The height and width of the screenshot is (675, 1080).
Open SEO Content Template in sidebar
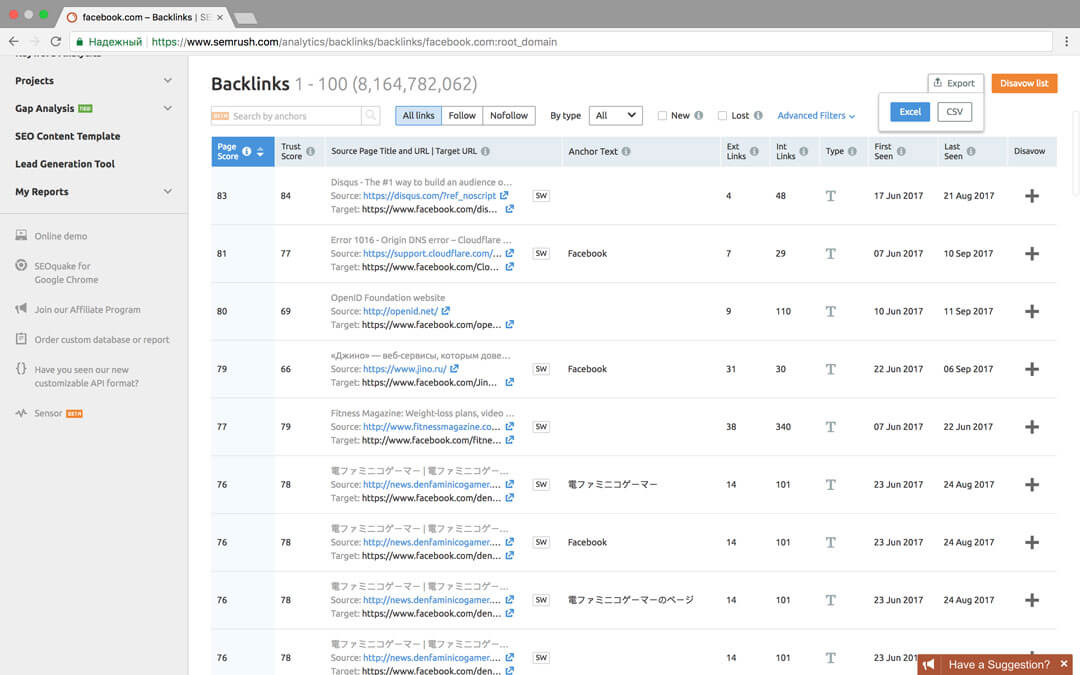tap(68, 136)
